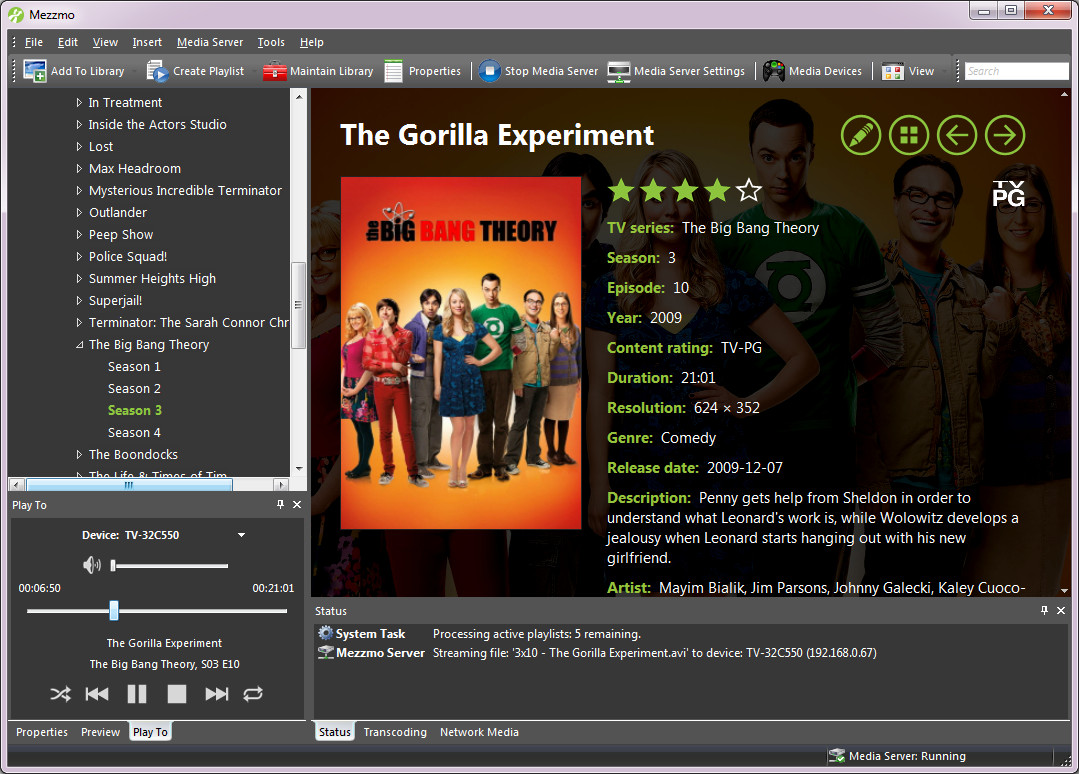Switch to the Transcoding tab
The width and height of the screenshot is (1079, 774).
coord(395,732)
